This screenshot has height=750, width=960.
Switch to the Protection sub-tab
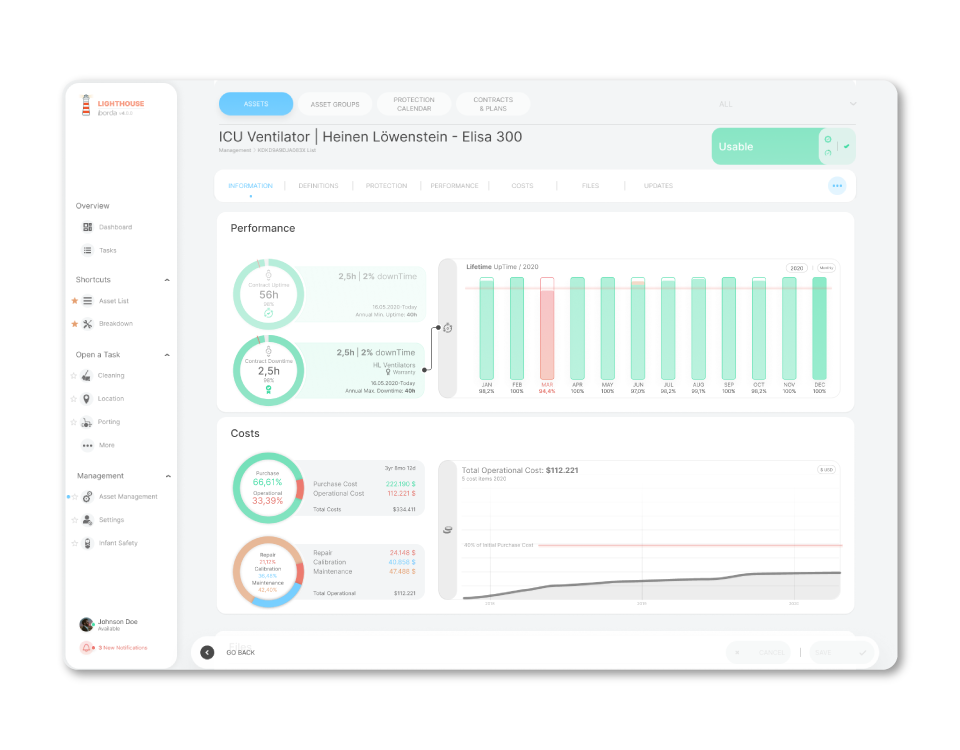tap(386, 186)
